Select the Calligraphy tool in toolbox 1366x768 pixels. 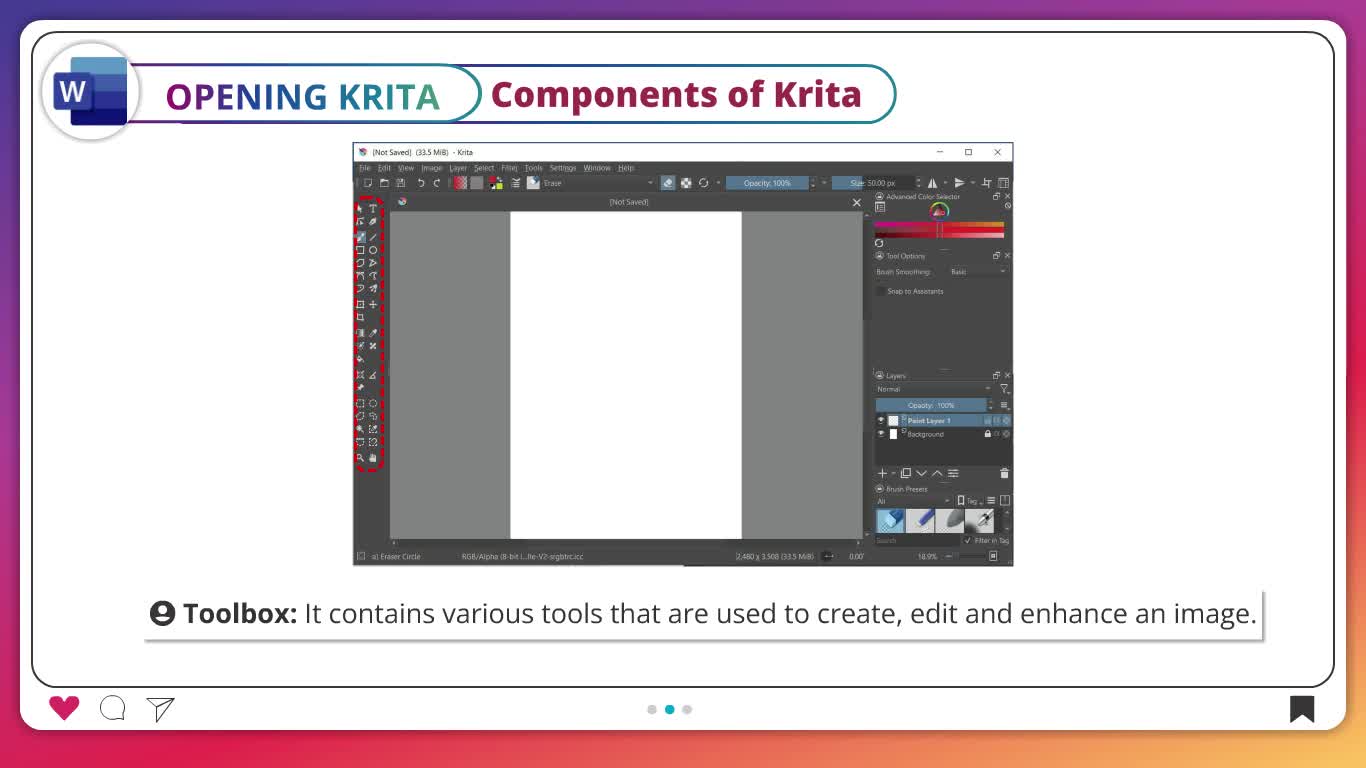click(373, 222)
